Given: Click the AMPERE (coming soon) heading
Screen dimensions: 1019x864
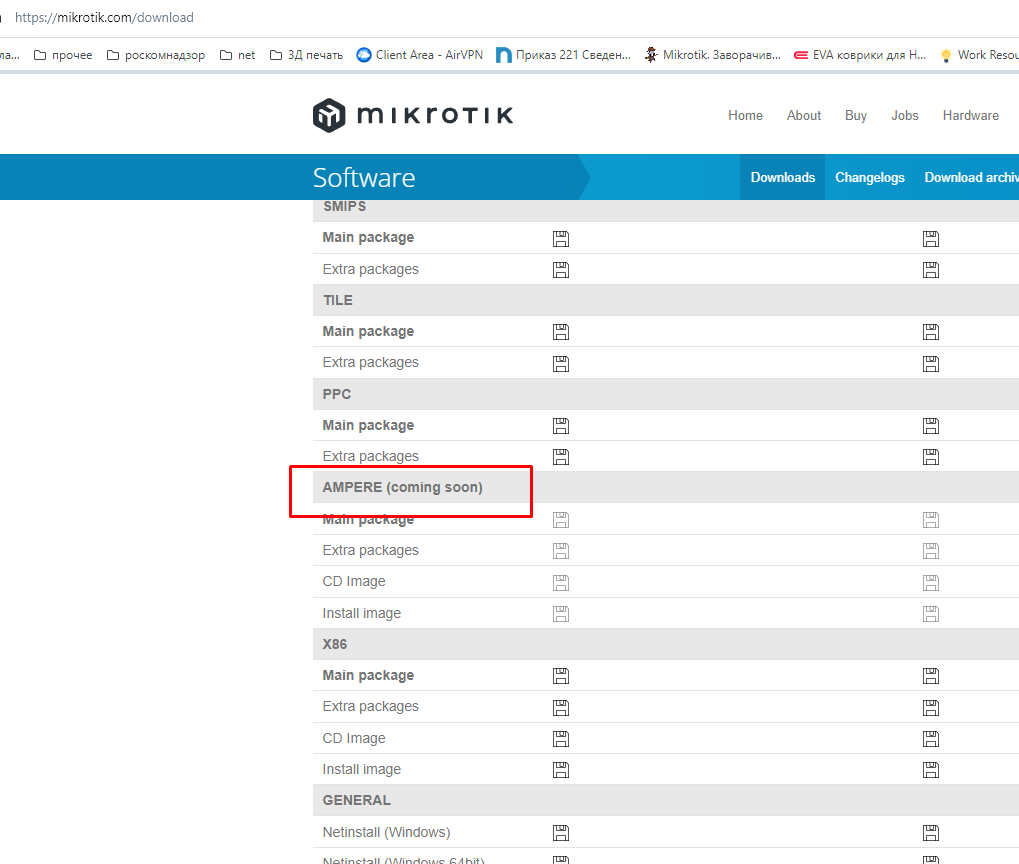Looking at the screenshot, I should (x=402, y=488).
